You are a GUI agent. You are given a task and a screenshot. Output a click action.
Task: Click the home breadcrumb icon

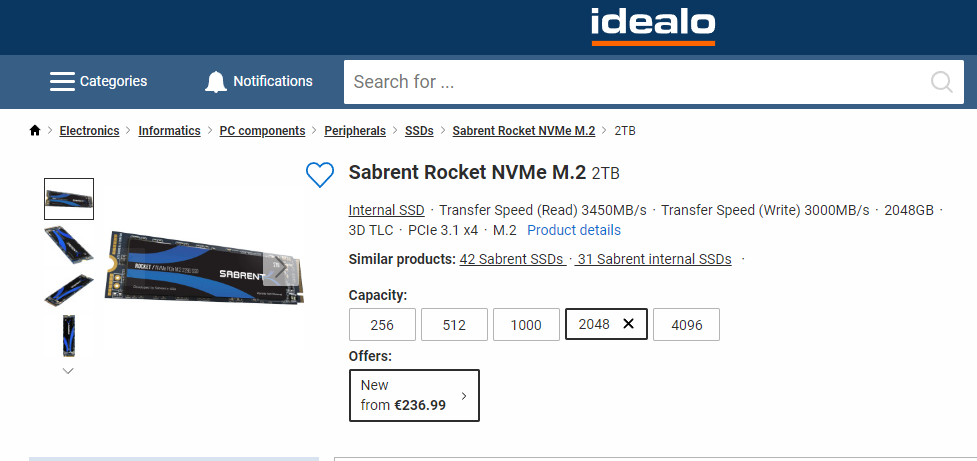[35, 131]
